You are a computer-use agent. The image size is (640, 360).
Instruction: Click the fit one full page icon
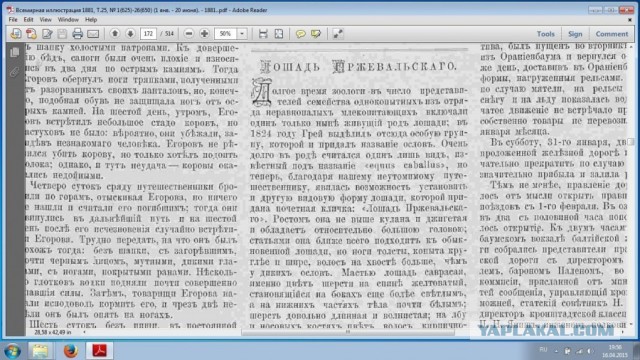pos(279,34)
